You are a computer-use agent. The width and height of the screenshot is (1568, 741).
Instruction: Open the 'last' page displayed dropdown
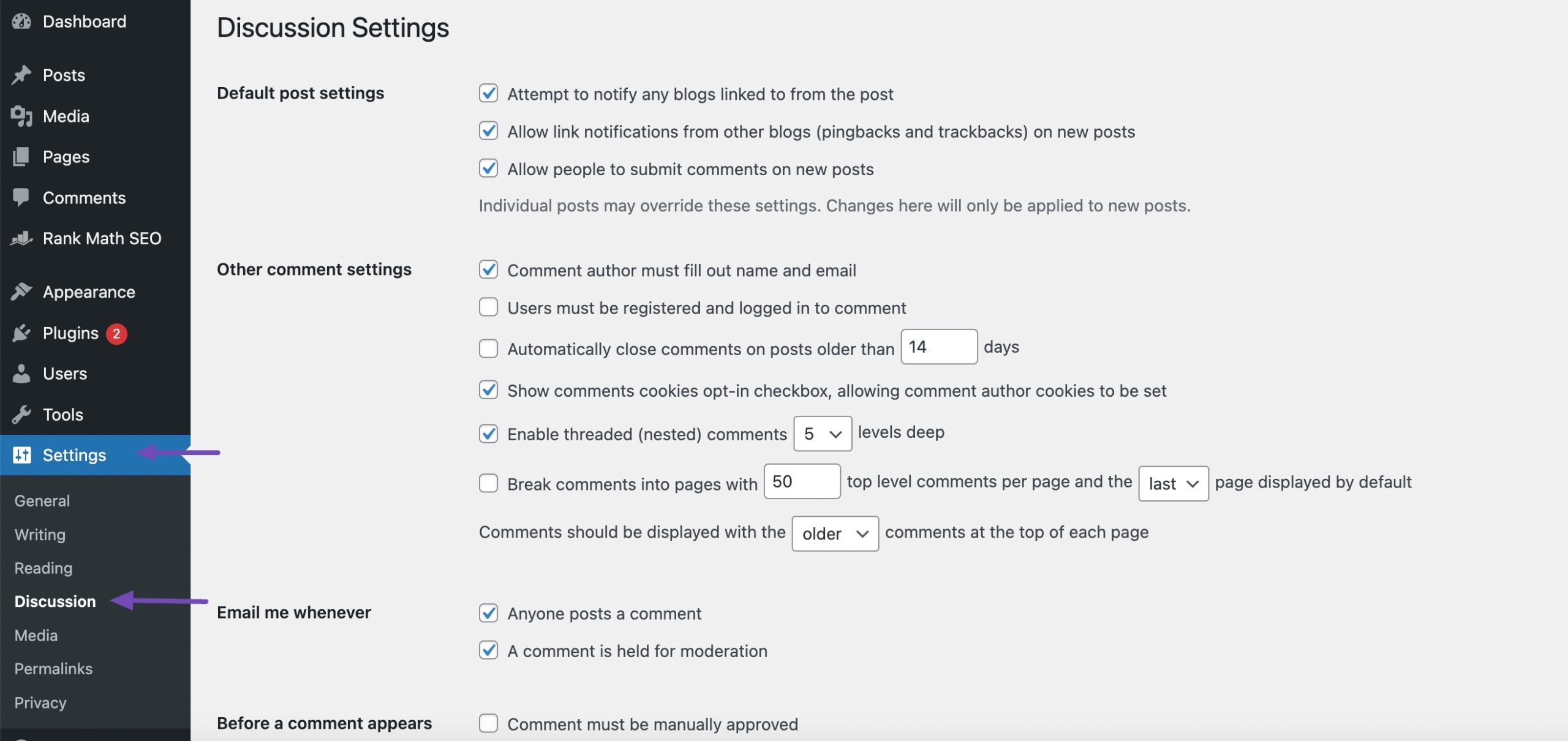click(1173, 483)
